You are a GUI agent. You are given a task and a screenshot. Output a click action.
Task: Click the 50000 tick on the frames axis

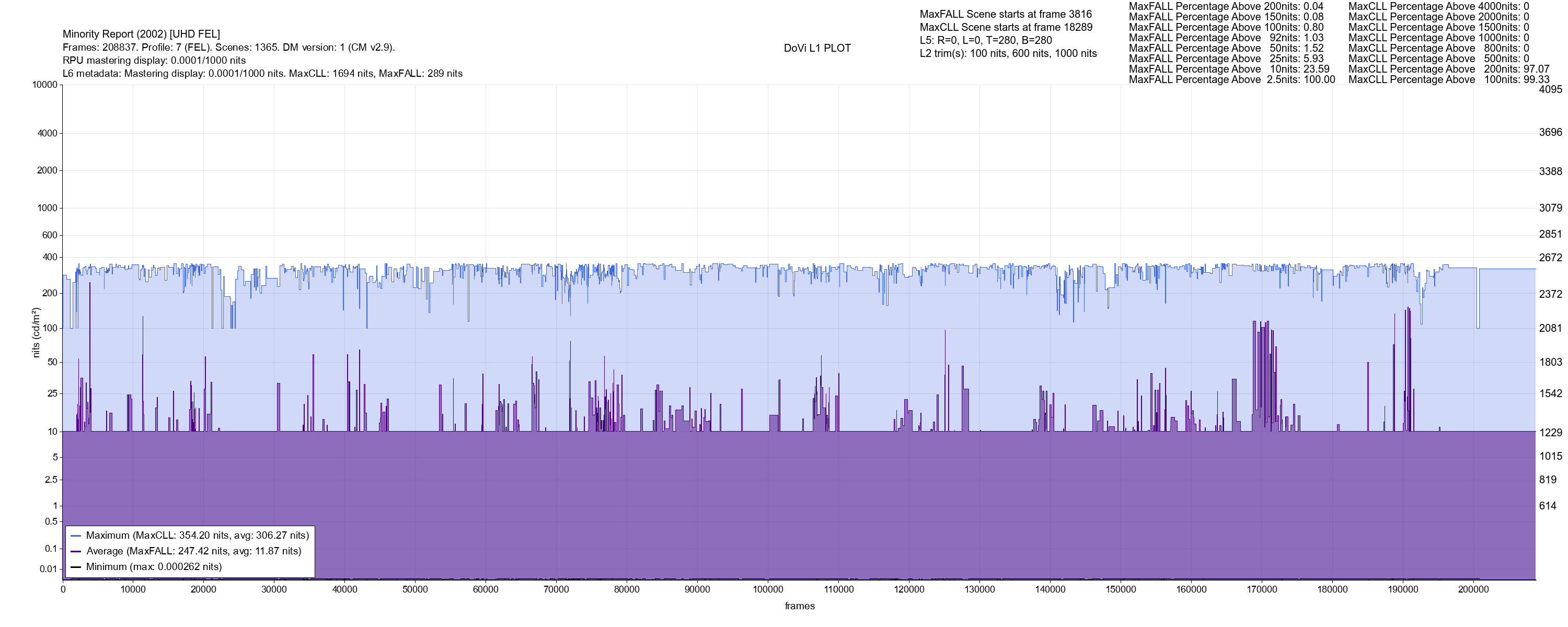(x=415, y=589)
